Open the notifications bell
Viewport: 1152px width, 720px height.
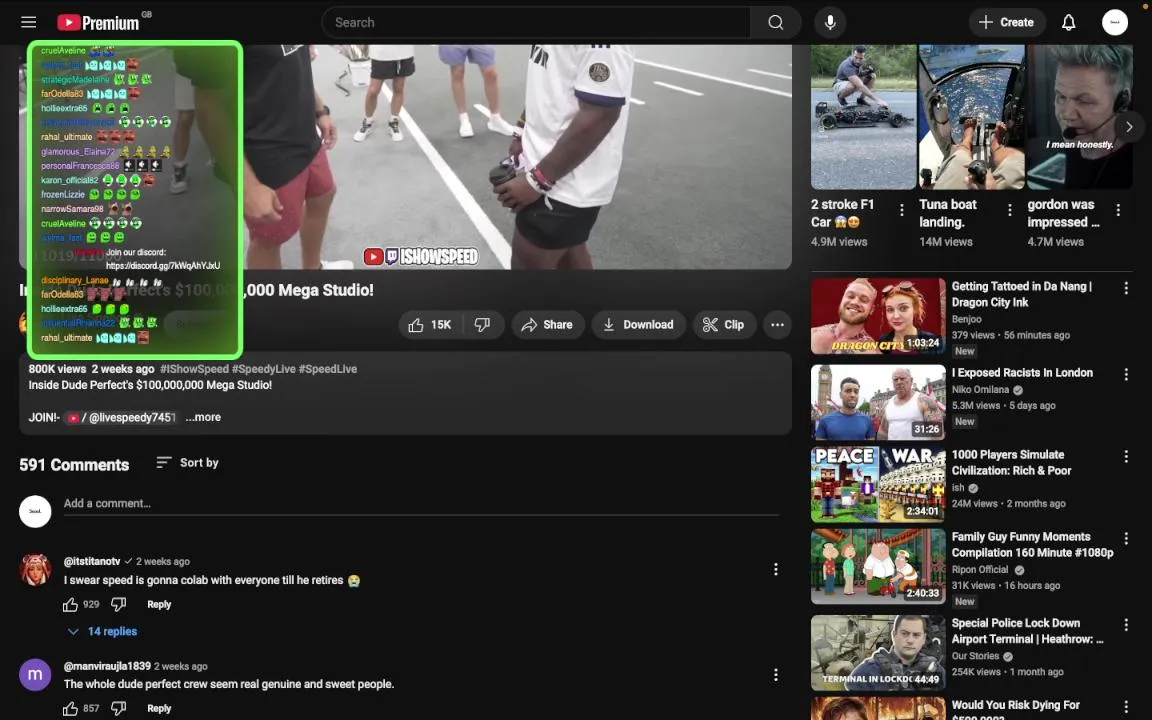1068,22
